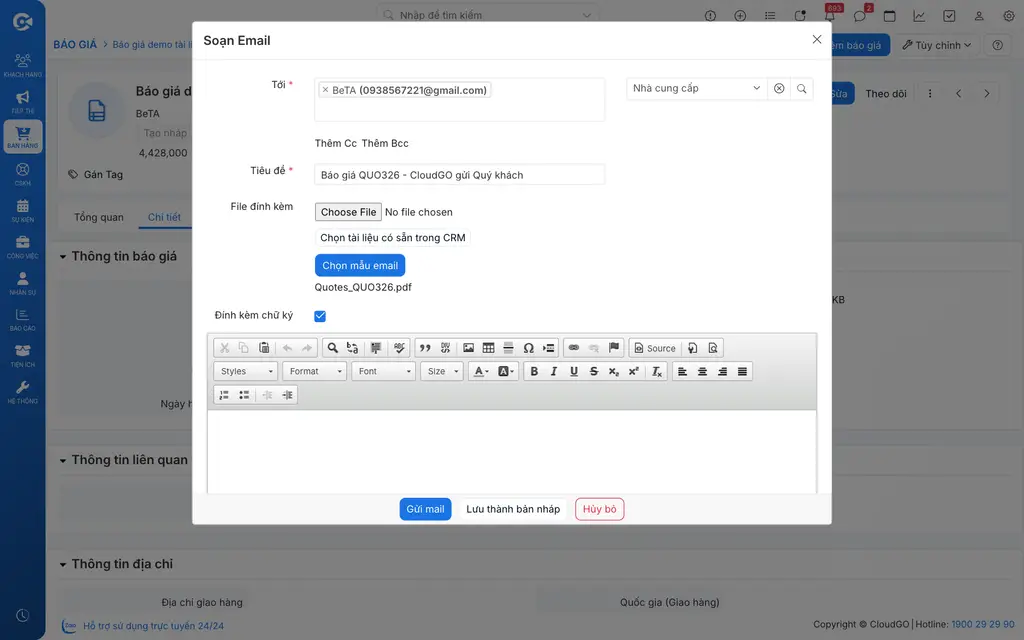Open the Styles dropdown

pos(246,372)
